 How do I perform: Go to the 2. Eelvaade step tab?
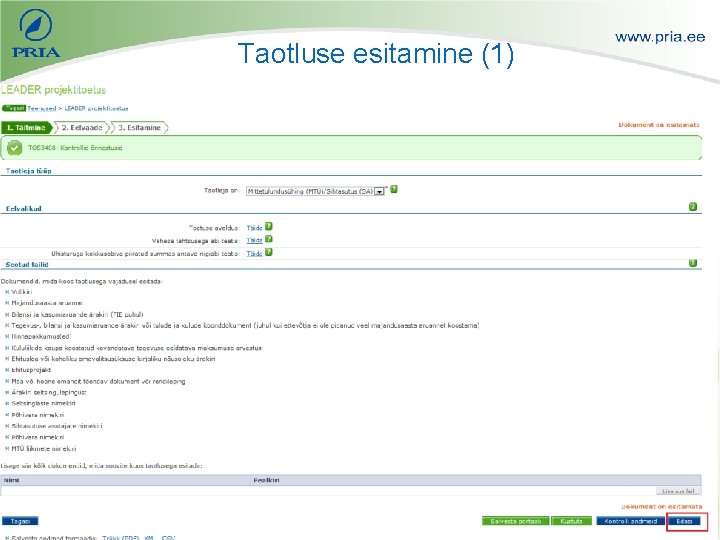pos(82,128)
